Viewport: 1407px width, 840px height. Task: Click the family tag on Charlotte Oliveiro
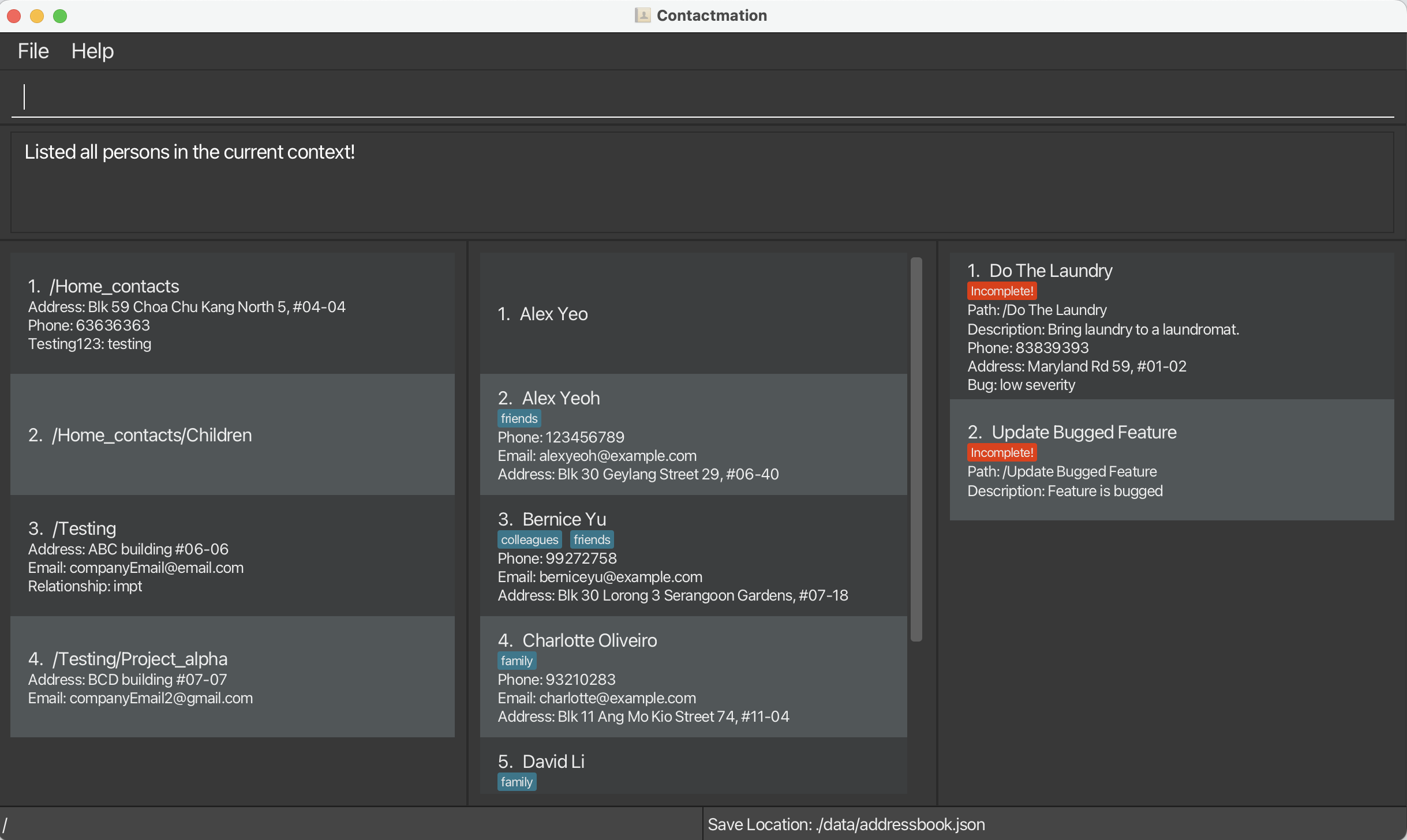[x=517, y=661]
